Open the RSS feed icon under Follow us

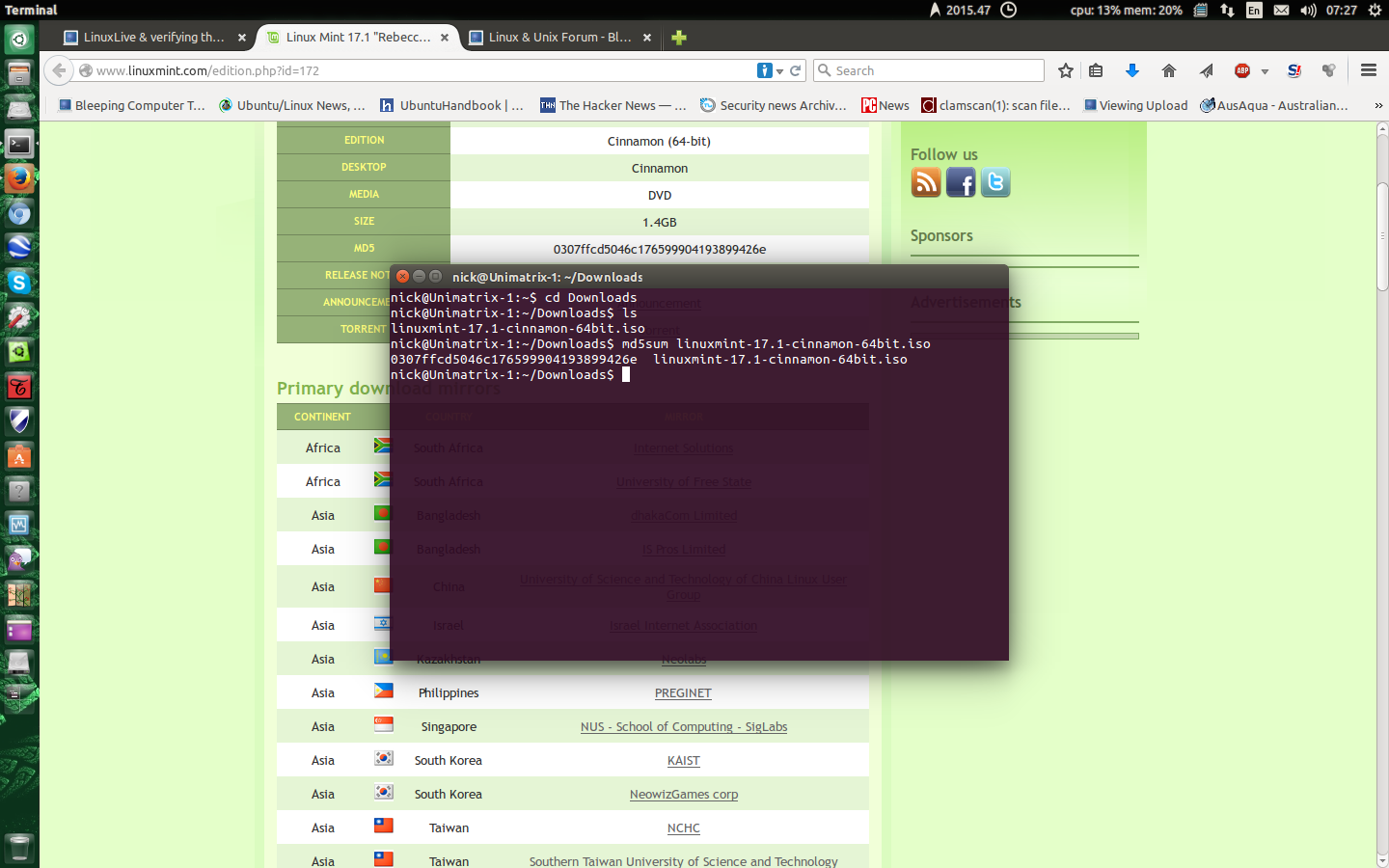click(926, 182)
